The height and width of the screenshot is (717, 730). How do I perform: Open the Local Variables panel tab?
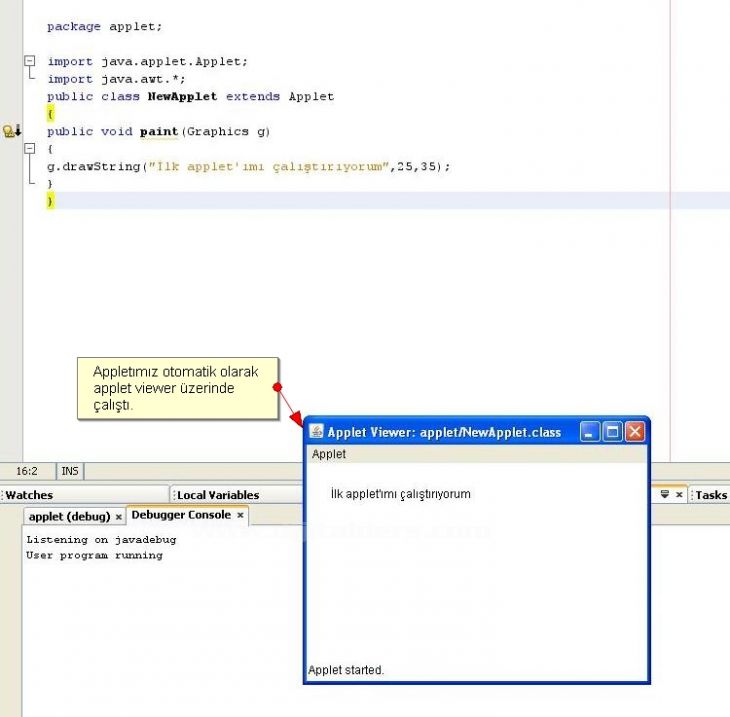coord(218,495)
